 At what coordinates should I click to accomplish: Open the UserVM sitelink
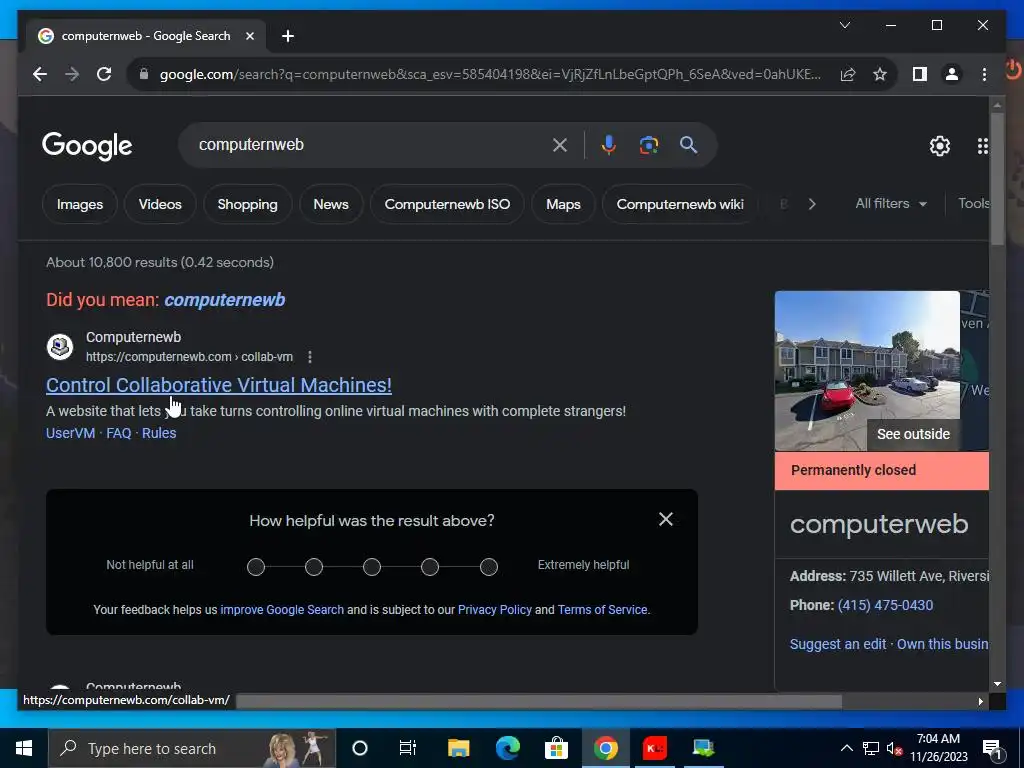71,433
